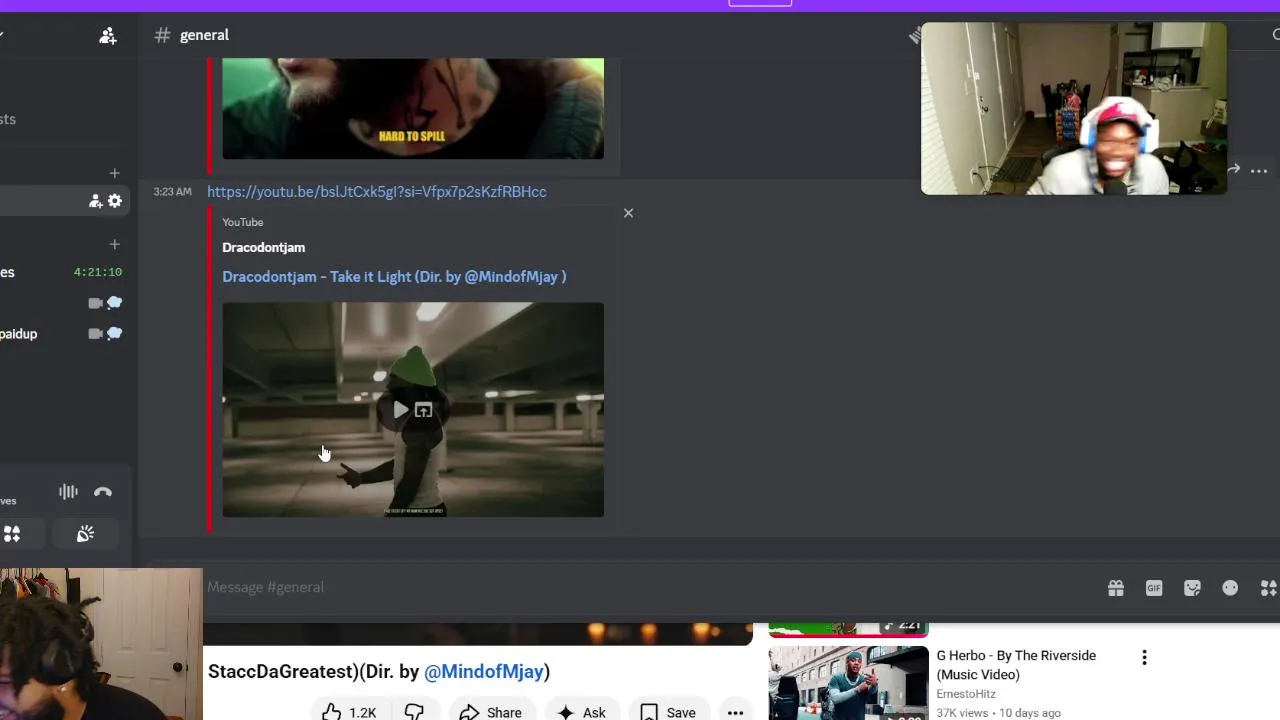
Task: Disconnect from voice using the hang-up icon
Action: 103,491
